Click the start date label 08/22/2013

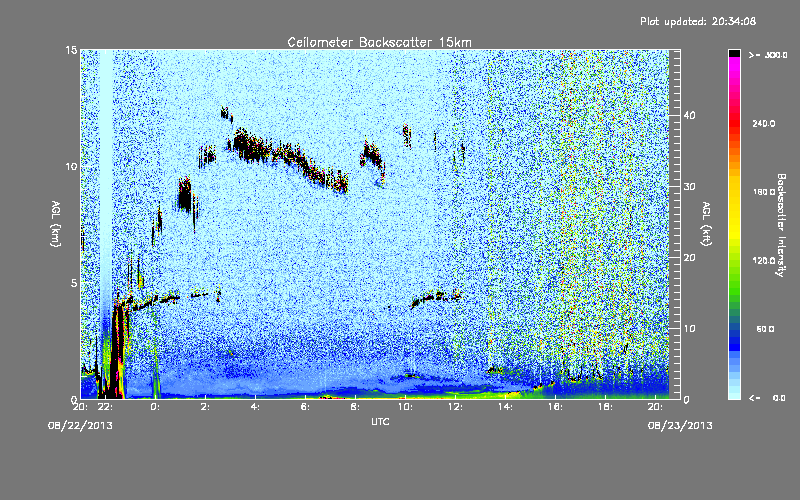80,426
